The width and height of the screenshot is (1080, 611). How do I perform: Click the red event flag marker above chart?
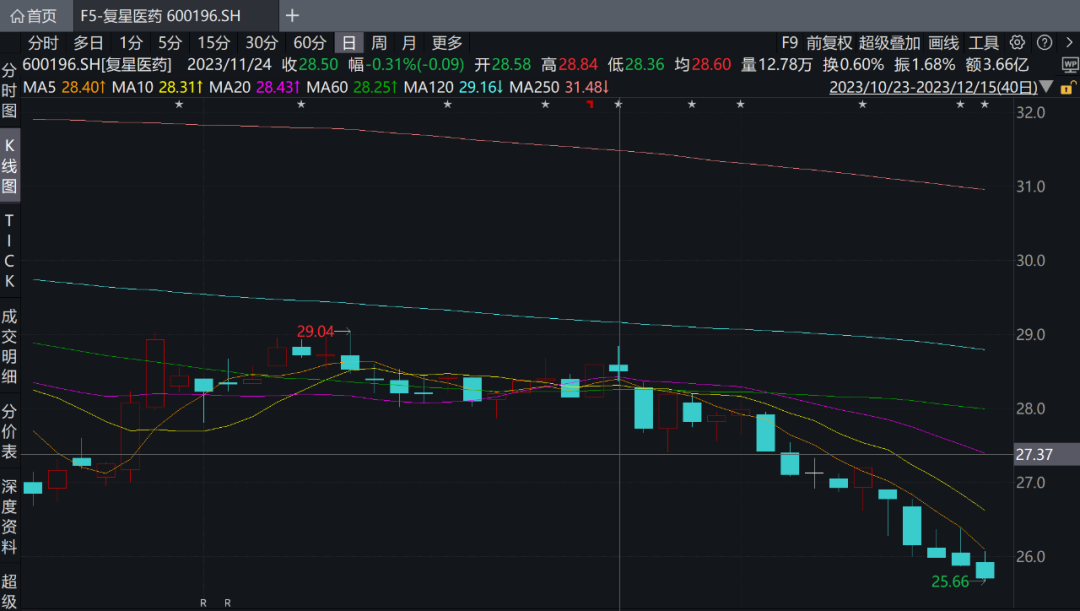(x=590, y=104)
